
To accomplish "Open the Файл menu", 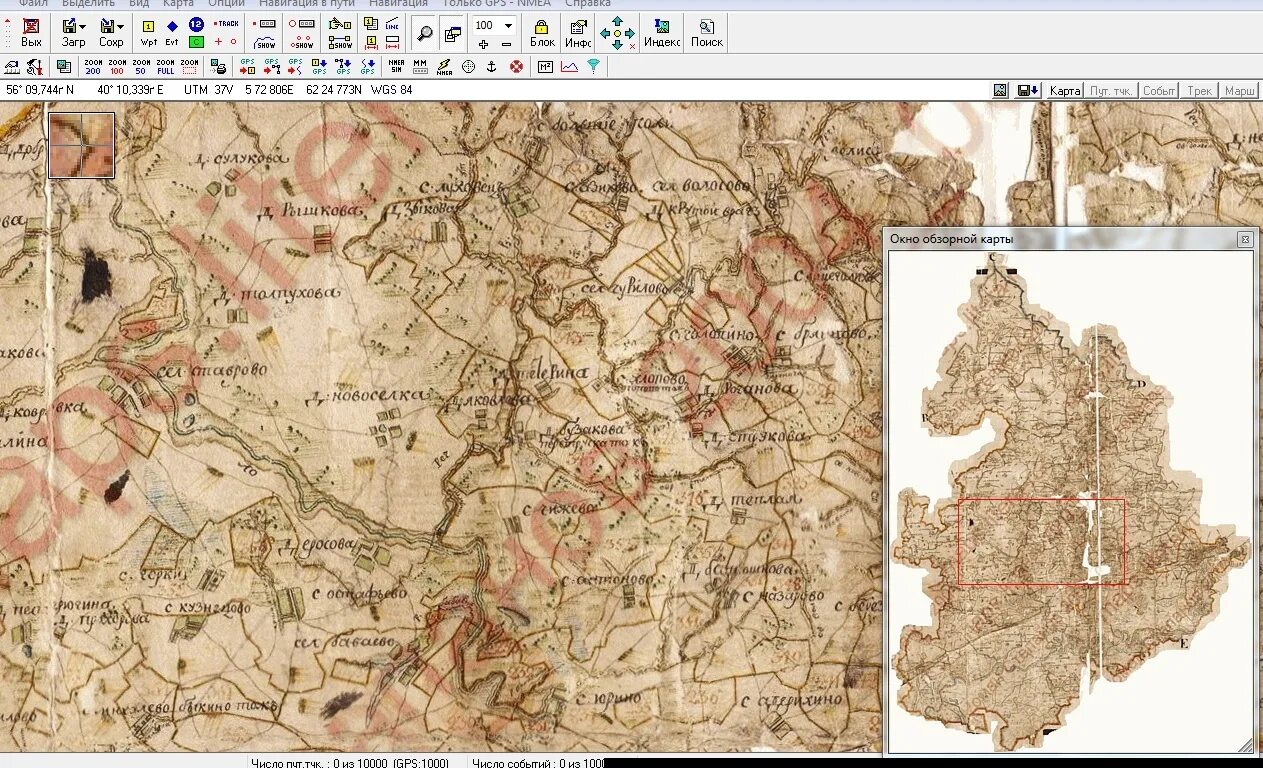I will [33, 3].
